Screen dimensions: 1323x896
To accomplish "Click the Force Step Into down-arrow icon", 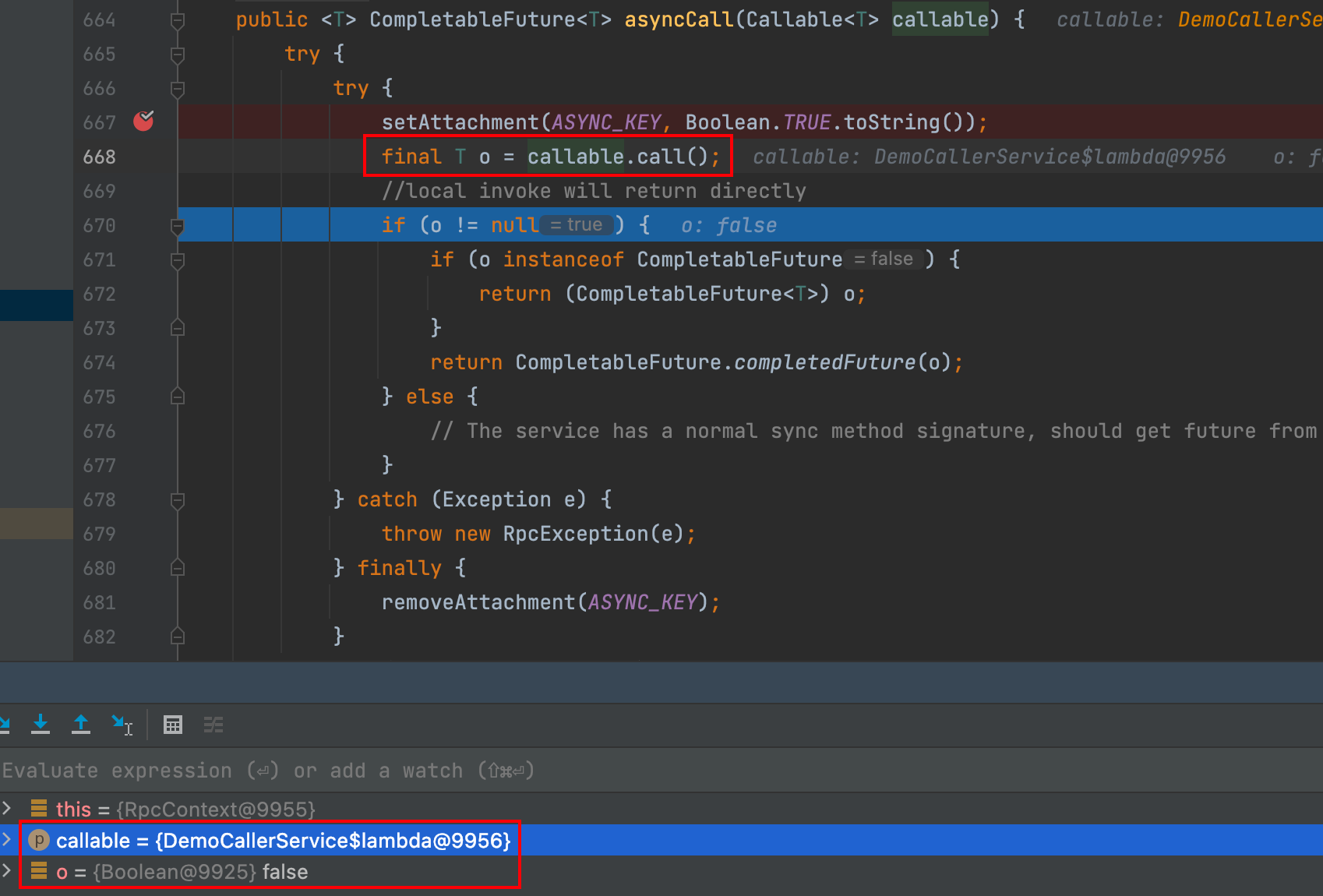I will pyautogui.click(x=41, y=725).
